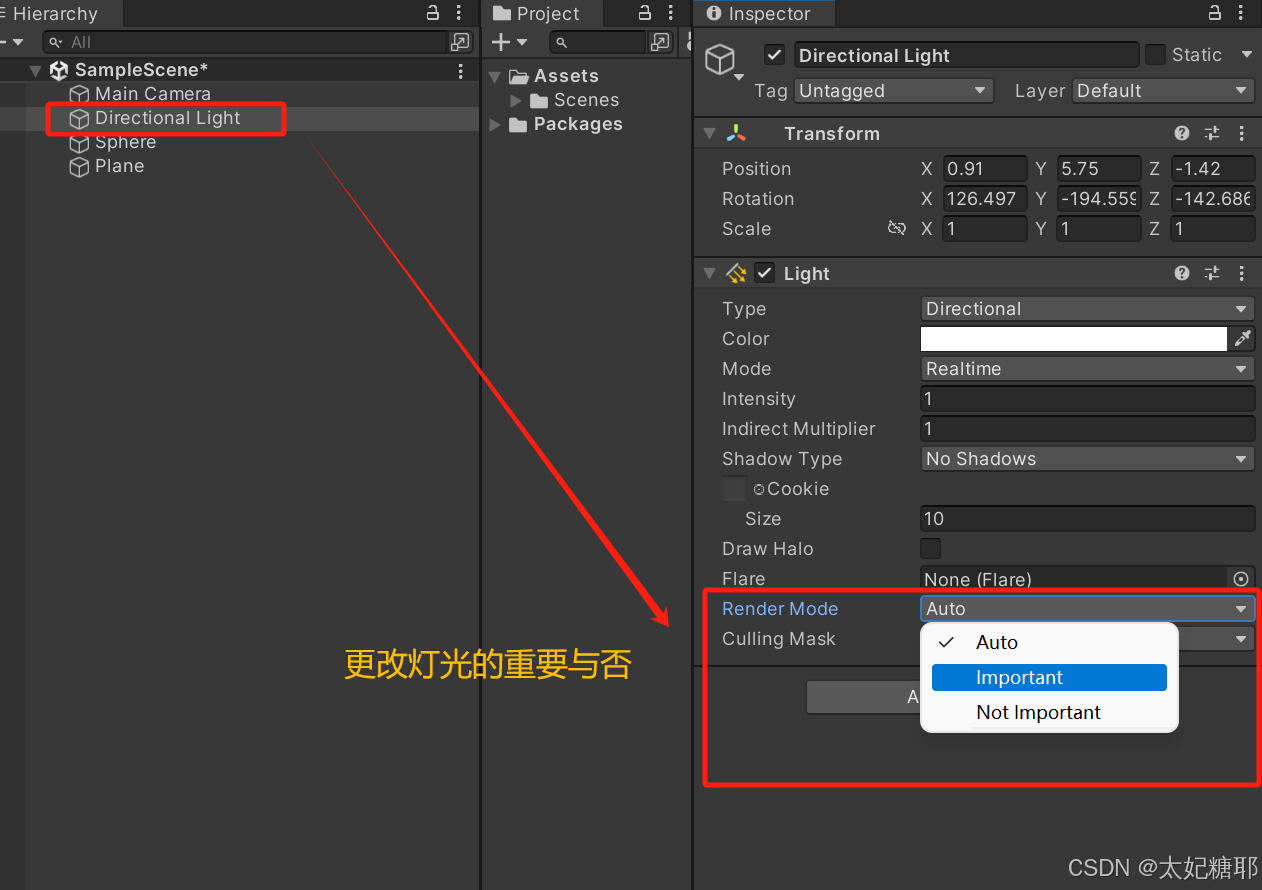The image size is (1262, 890).
Task: Click the Intensity value field
Action: pyautogui.click(x=1087, y=399)
